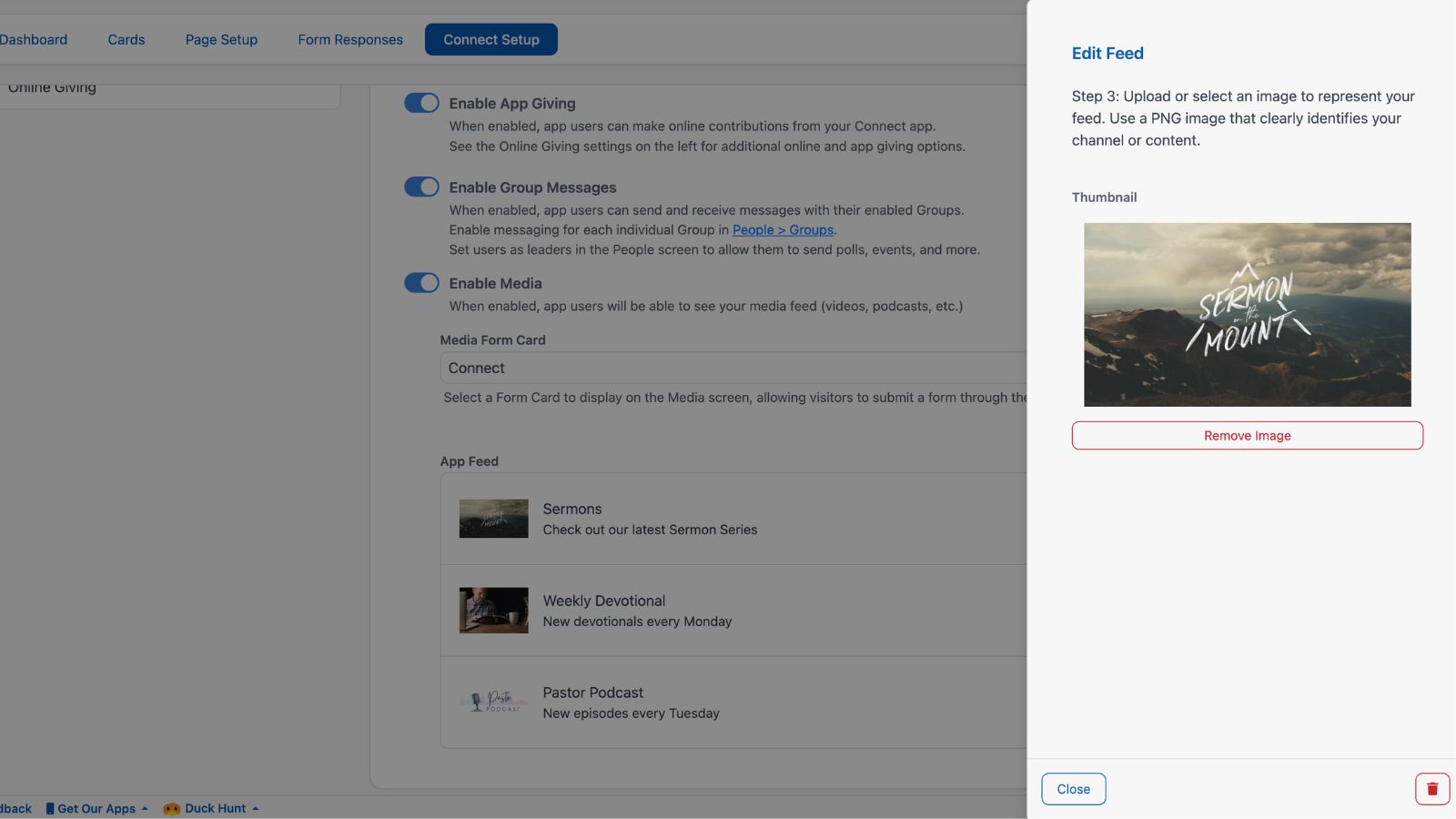Click the Remove Image button

point(1248,435)
